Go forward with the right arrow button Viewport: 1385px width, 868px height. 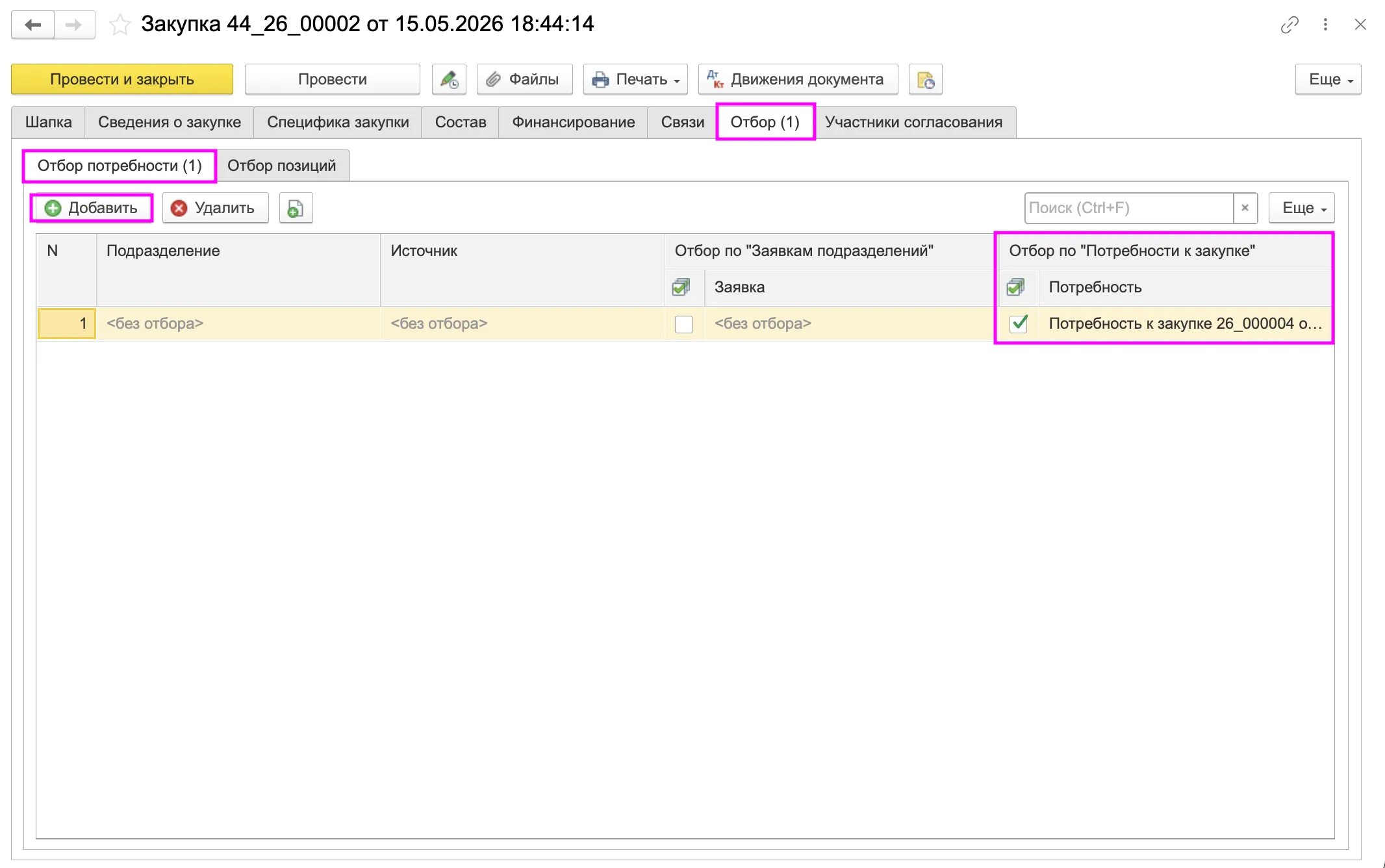[74, 25]
